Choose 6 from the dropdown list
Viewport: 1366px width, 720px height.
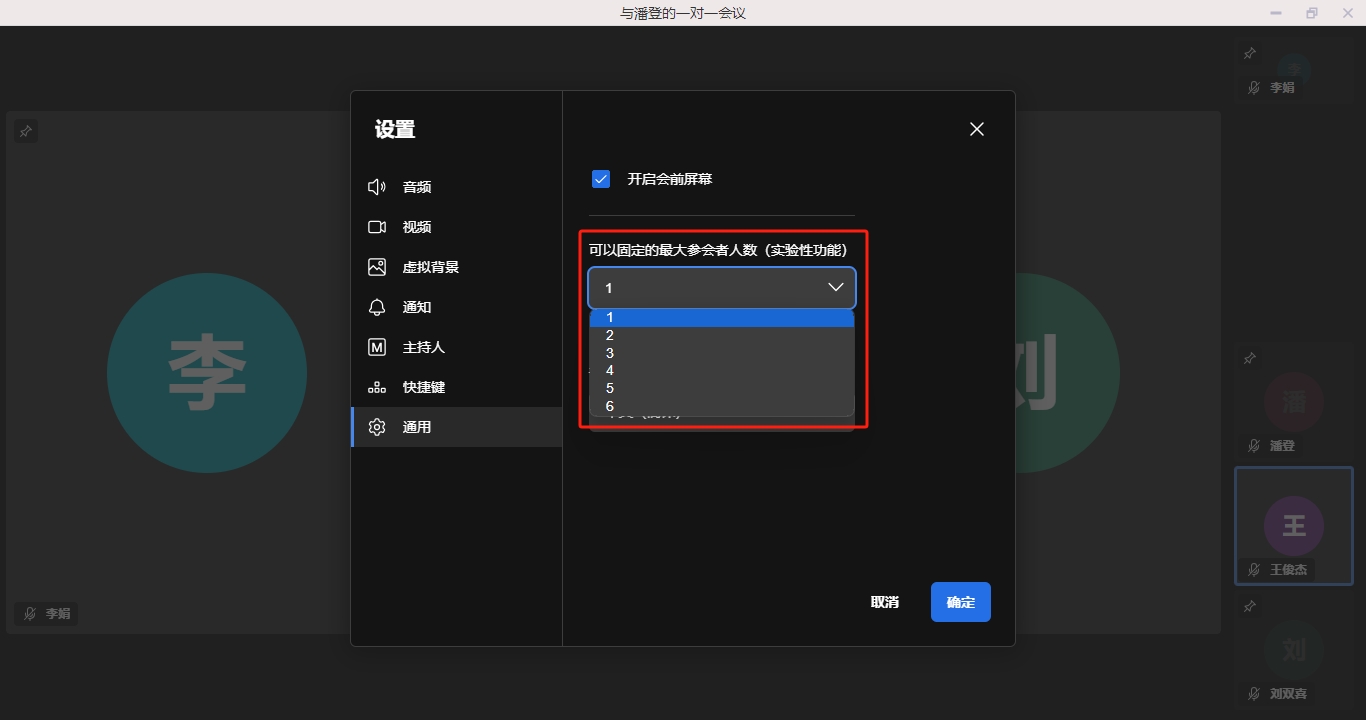point(610,406)
